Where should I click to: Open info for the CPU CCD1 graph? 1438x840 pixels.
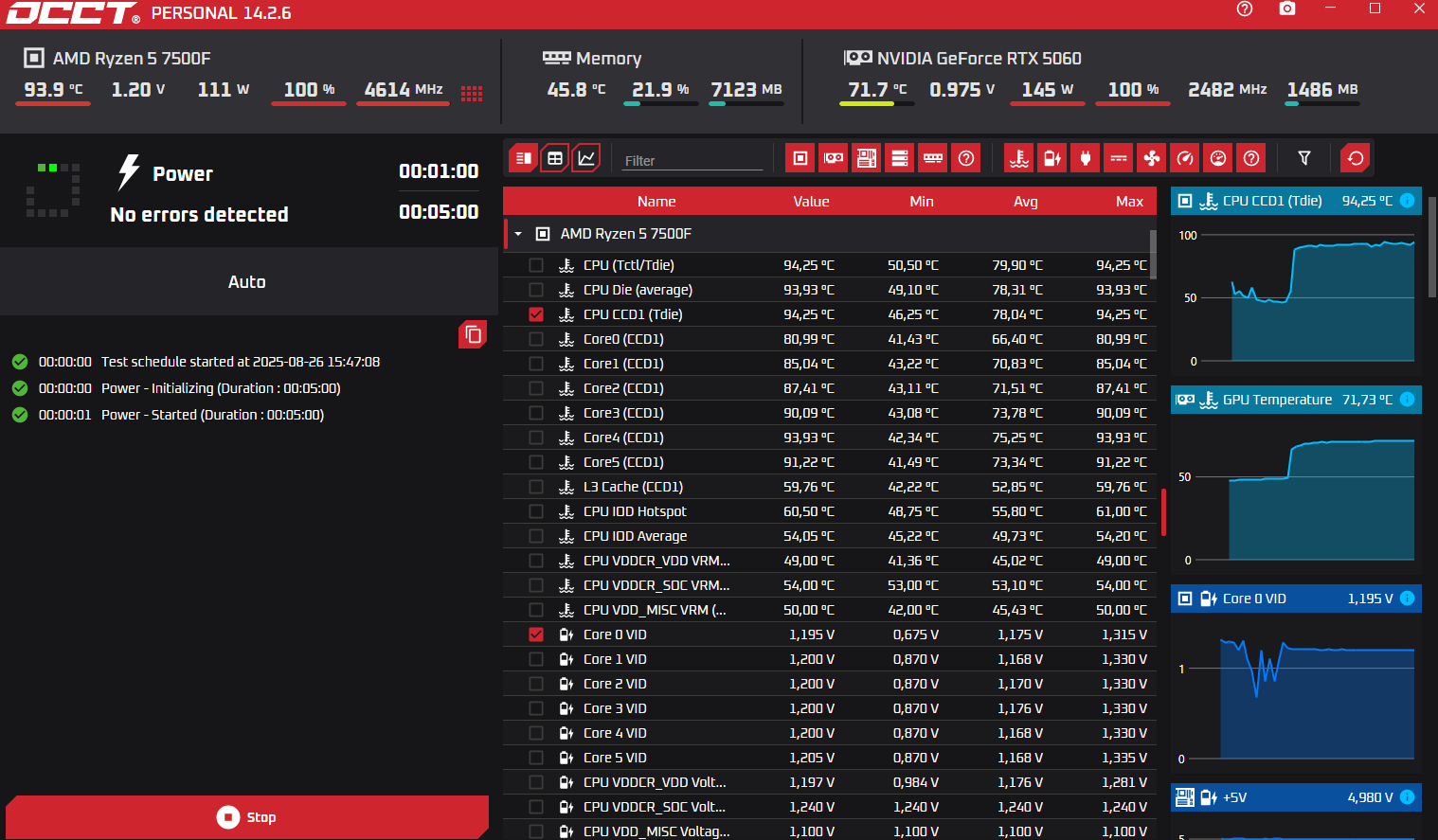pos(1407,200)
